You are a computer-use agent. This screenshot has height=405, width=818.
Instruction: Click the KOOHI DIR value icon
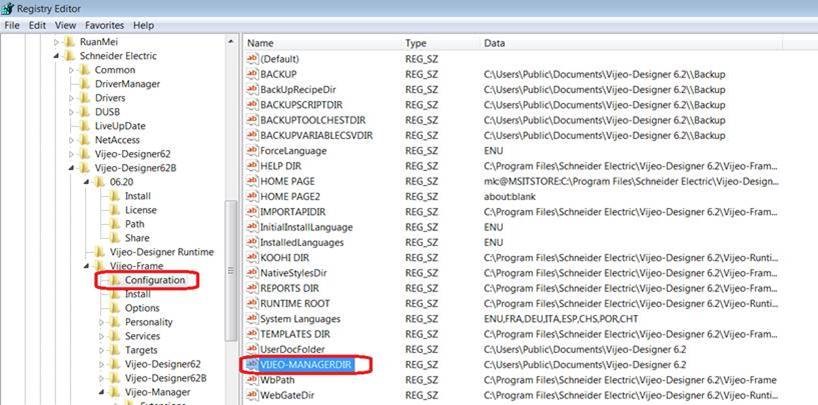click(x=252, y=258)
